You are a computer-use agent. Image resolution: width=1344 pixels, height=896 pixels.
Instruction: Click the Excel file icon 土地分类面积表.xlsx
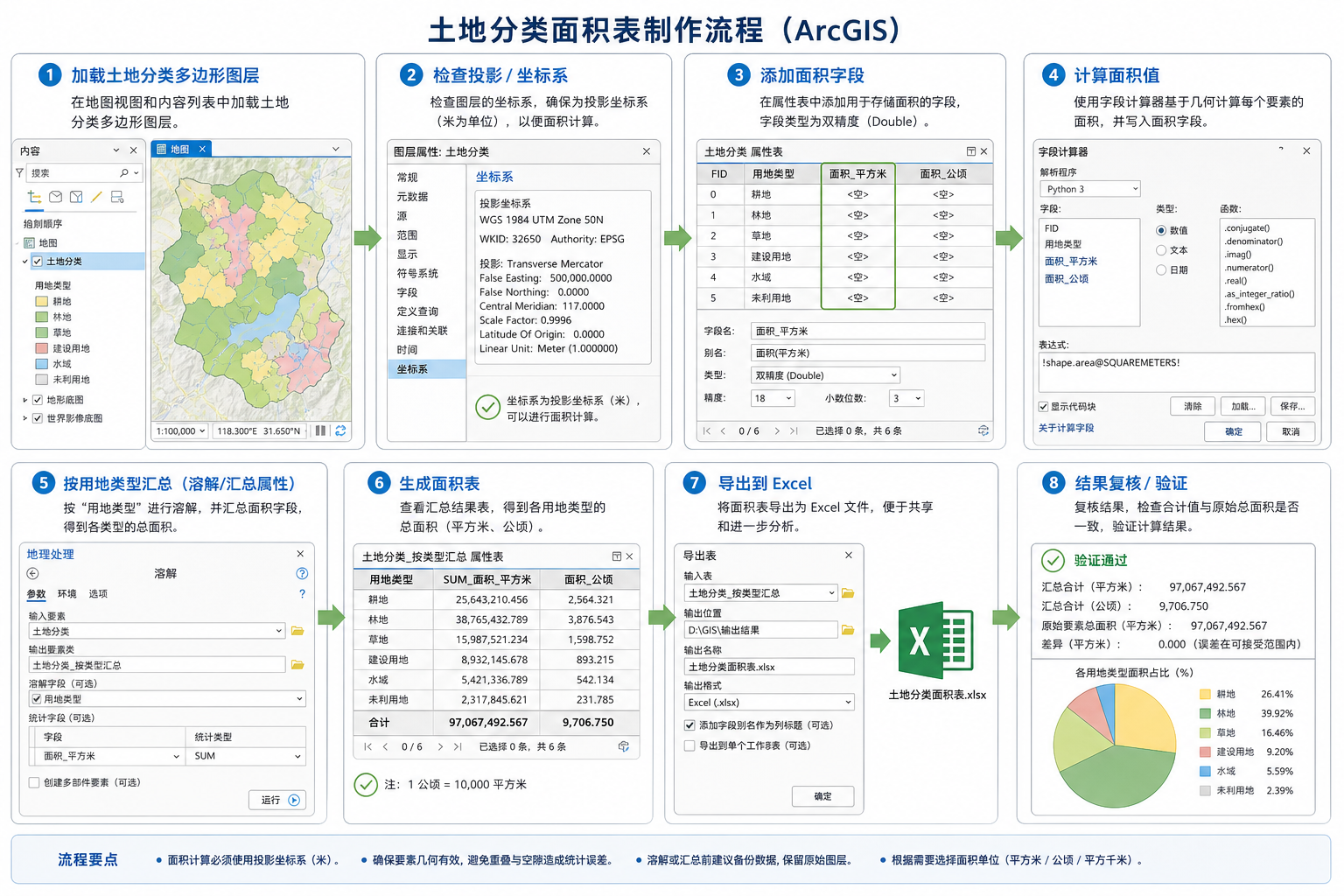tap(936, 640)
